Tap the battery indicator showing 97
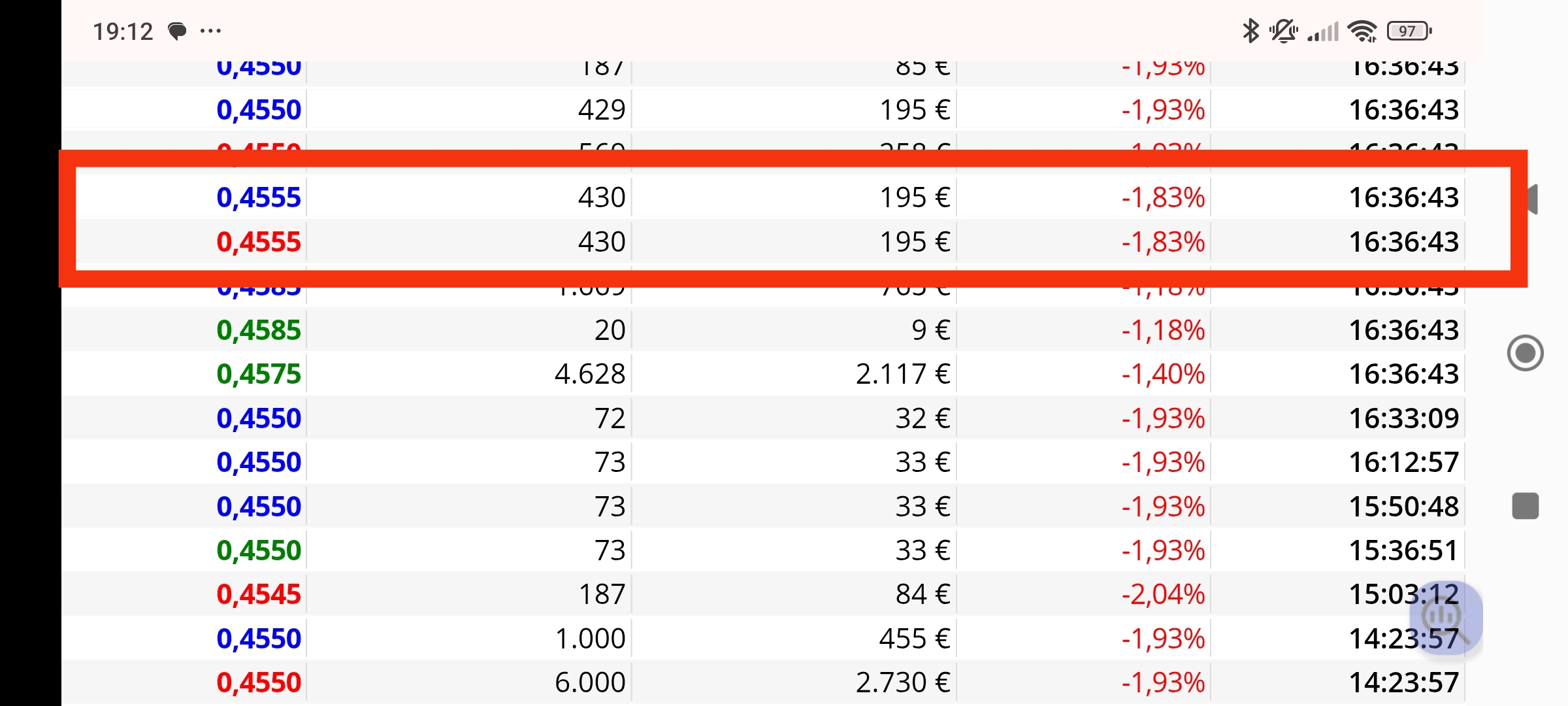The image size is (1568, 706). (1409, 31)
